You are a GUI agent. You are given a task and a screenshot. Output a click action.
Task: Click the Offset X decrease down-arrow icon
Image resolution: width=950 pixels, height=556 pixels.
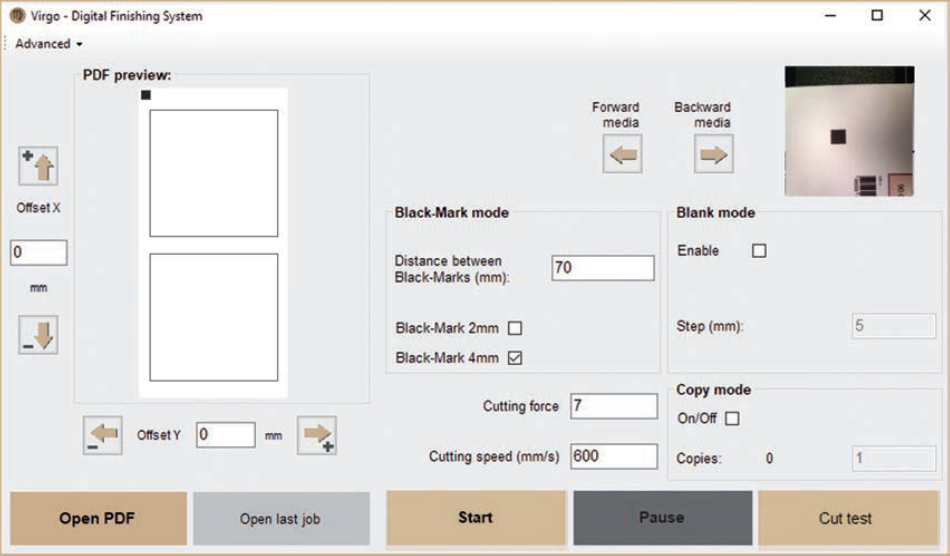click(x=38, y=334)
